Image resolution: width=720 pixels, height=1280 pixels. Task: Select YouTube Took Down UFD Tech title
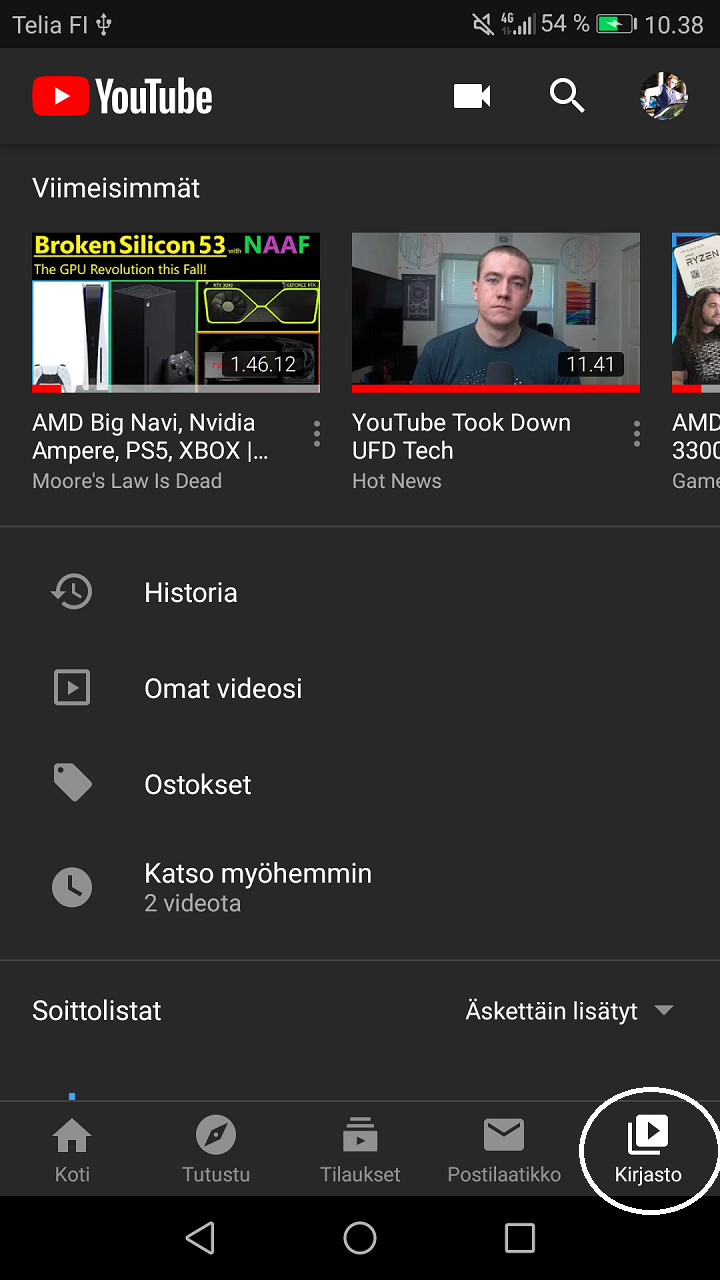click(x=461, y=437)
